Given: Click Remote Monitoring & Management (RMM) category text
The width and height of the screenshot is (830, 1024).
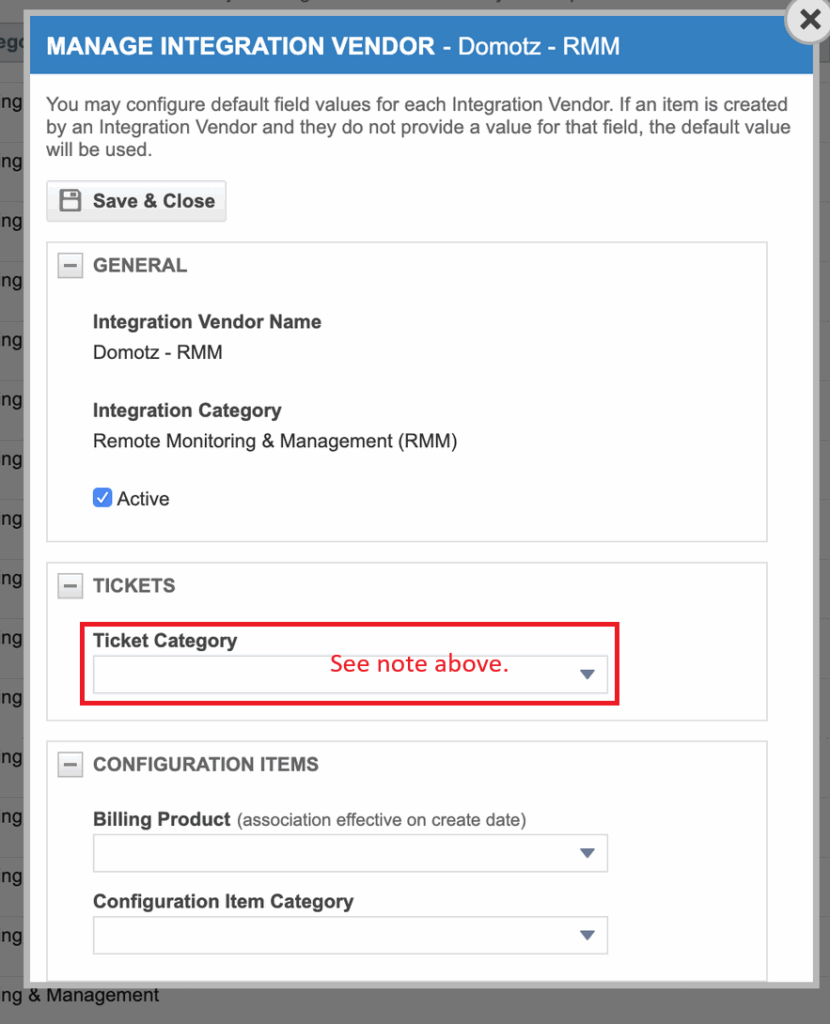Looking at the screenshot, I should (x=274, y=441).
